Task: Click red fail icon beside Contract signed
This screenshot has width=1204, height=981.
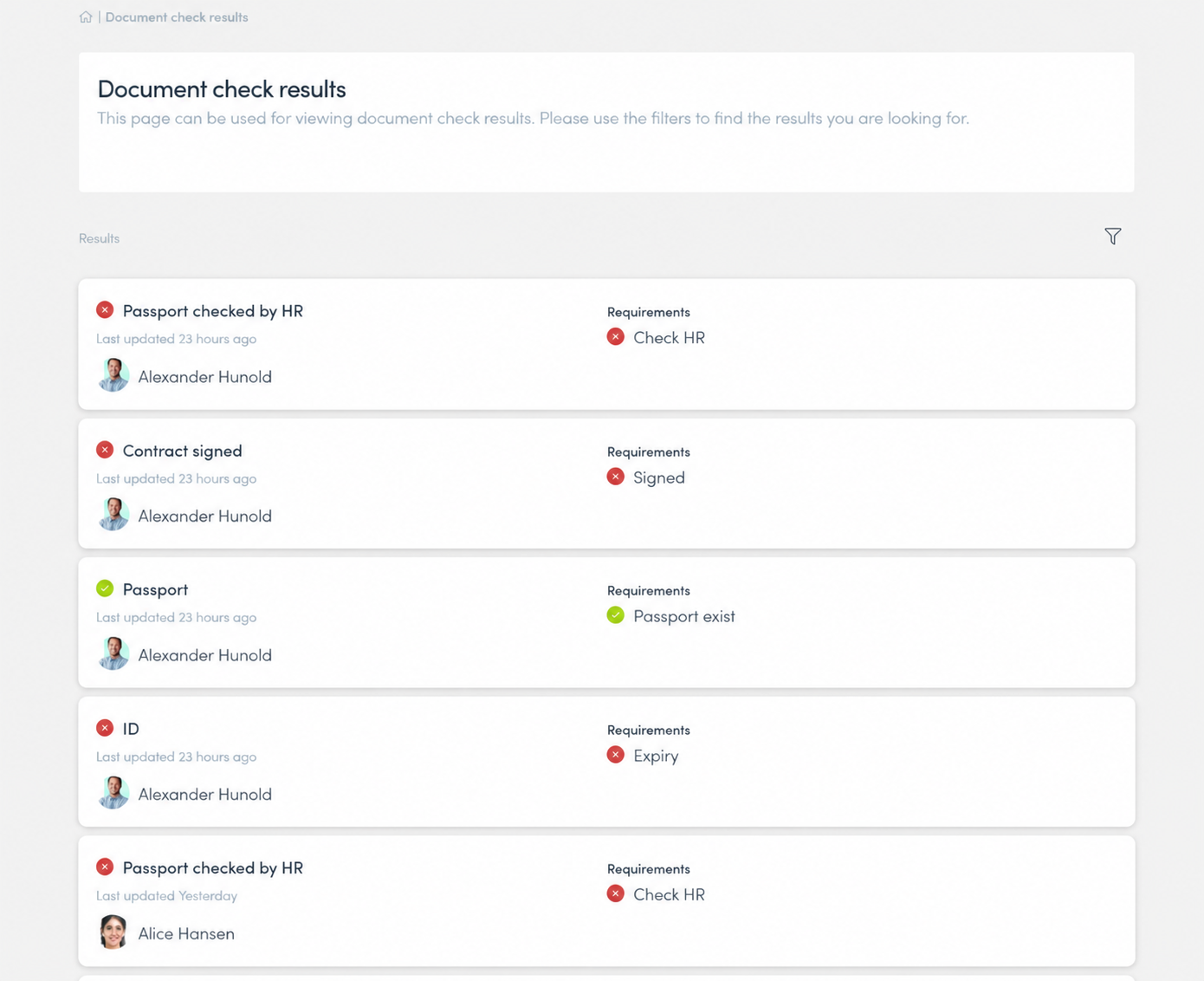Action: [x=105, y=450]
